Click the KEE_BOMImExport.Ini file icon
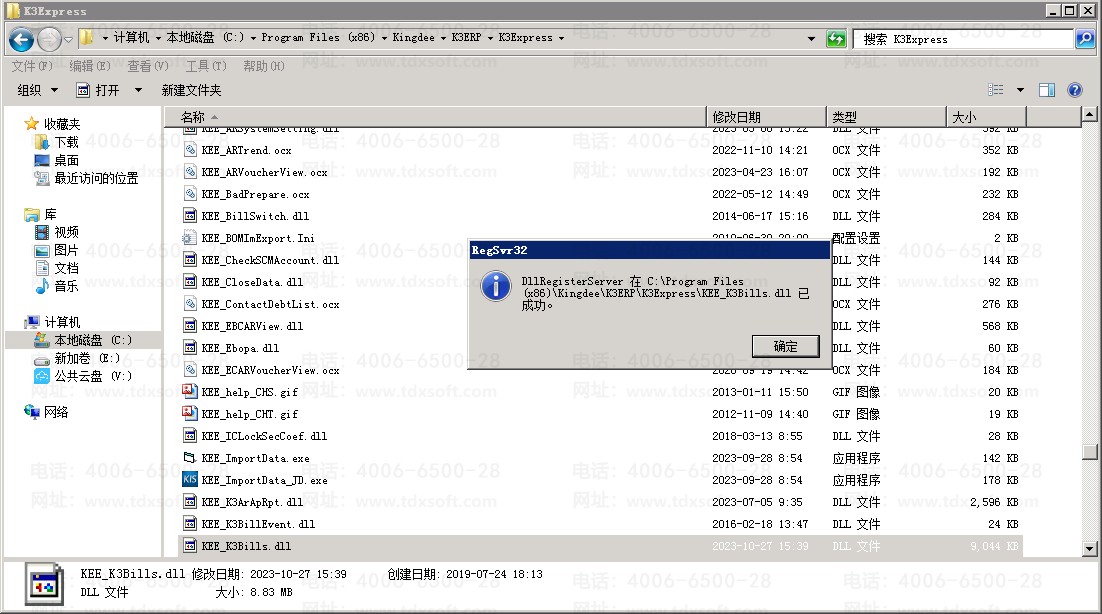This screenshot has height=614, width=1102. coord(190,238)
